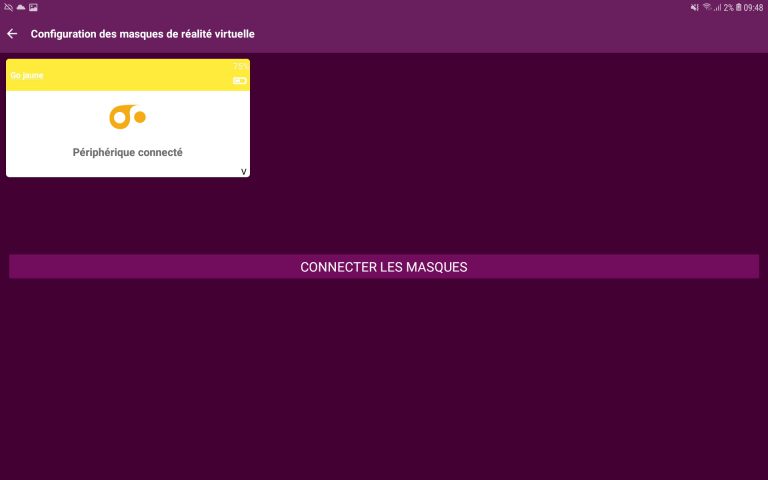Tap the crossed-out eye icon in status bar

pos(8,7)
